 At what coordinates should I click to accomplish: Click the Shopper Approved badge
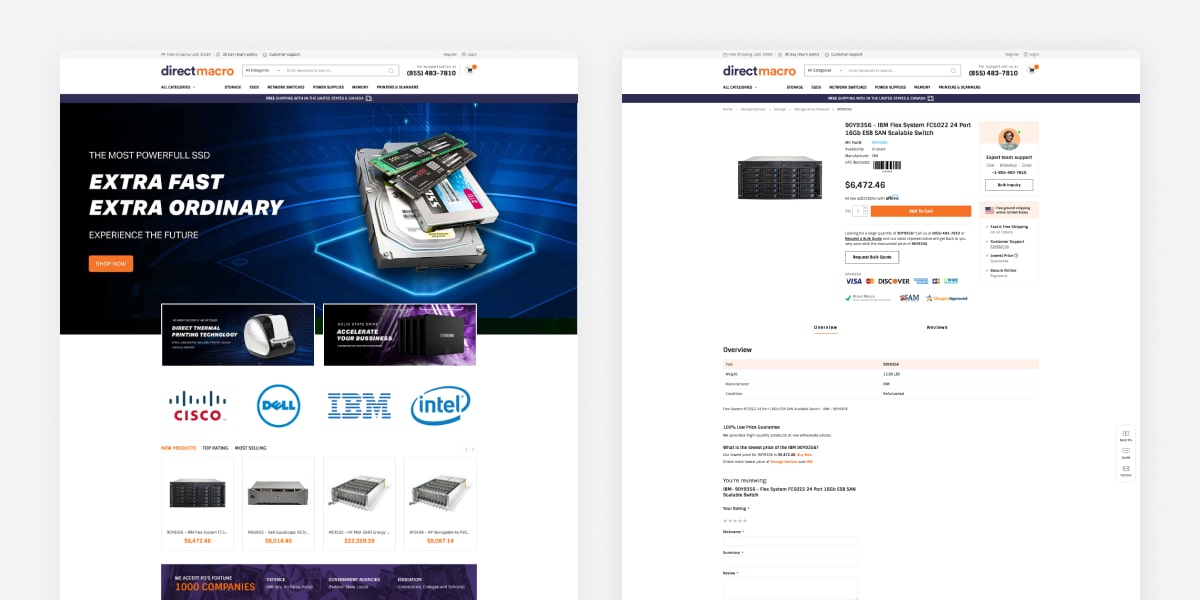tap(946, 297)
